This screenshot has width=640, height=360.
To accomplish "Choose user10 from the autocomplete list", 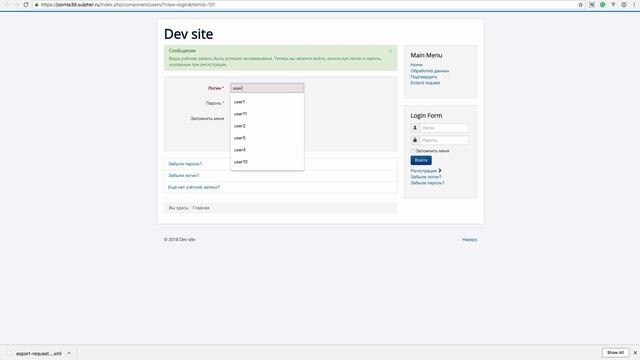I will 267,162.
